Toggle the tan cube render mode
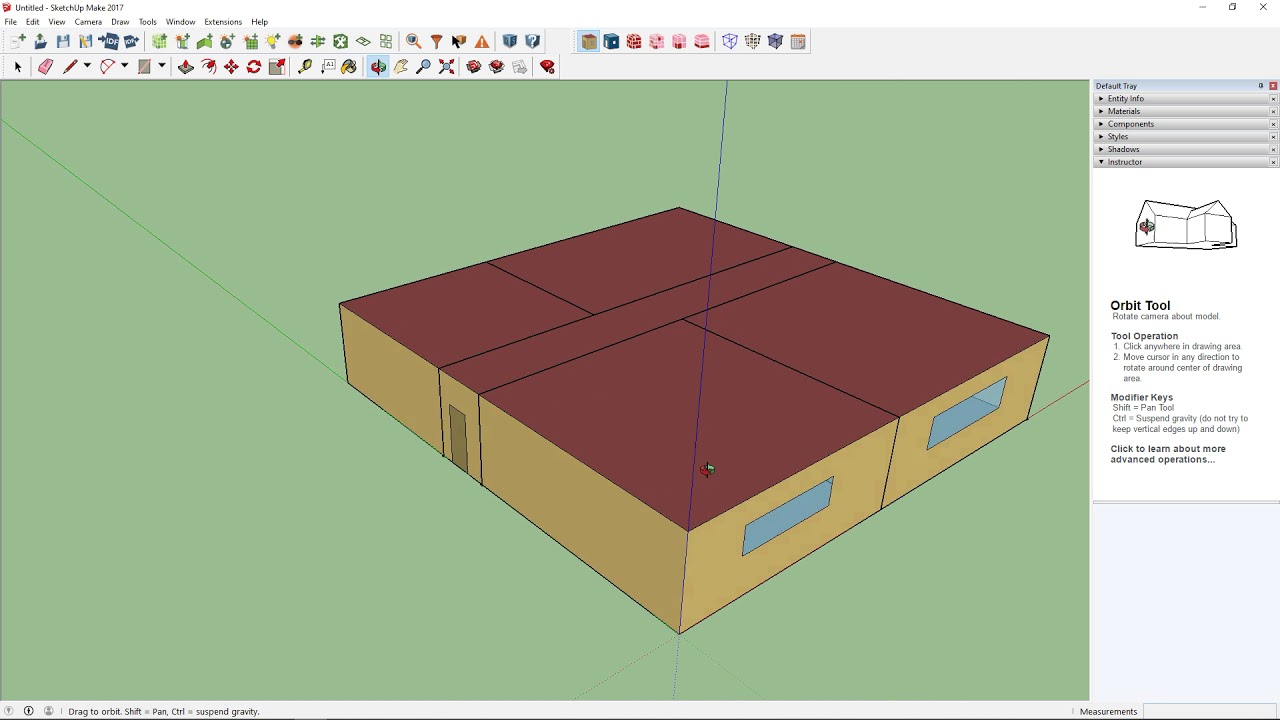 [x=589, y=41]
